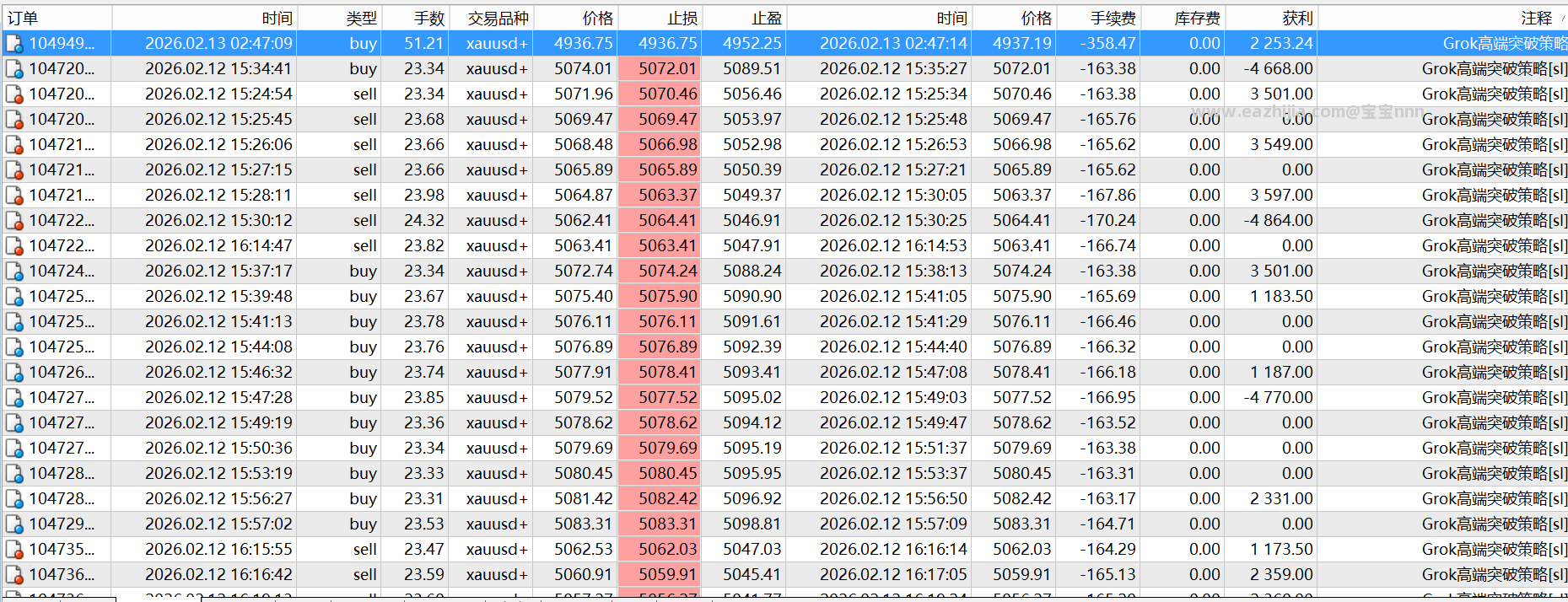
Task: Click the order icon of the row opened 15:49:19
Action: 14,423
